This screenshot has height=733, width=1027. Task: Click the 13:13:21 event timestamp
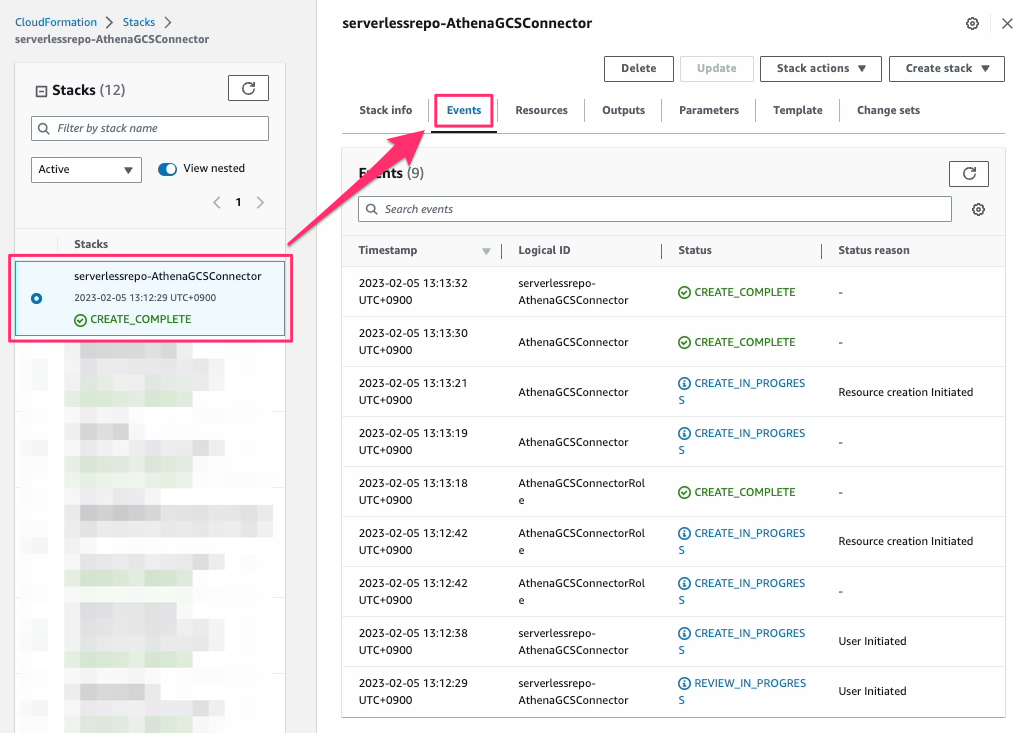[413, 391]
